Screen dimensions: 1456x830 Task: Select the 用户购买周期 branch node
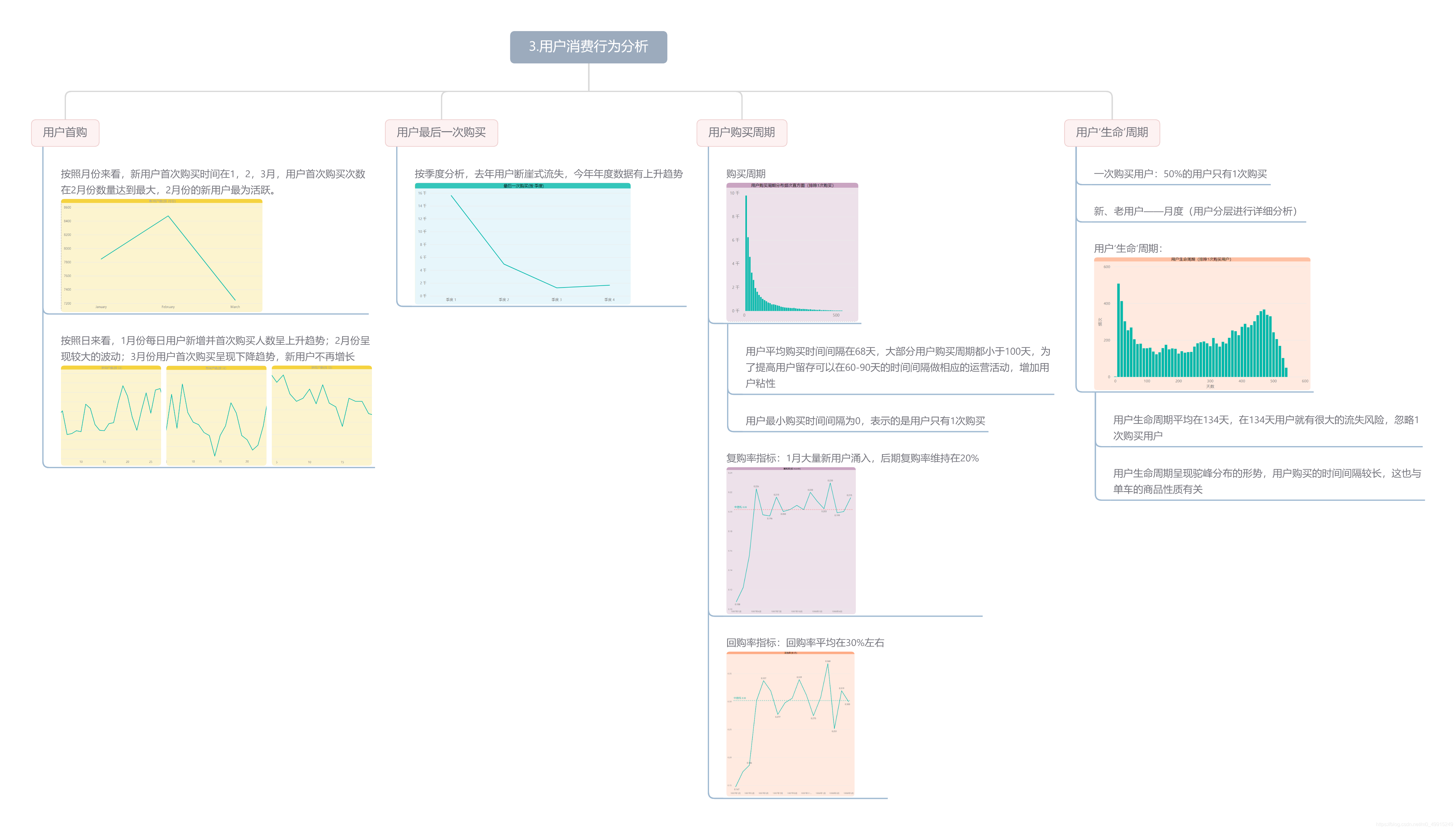(742, 133)
